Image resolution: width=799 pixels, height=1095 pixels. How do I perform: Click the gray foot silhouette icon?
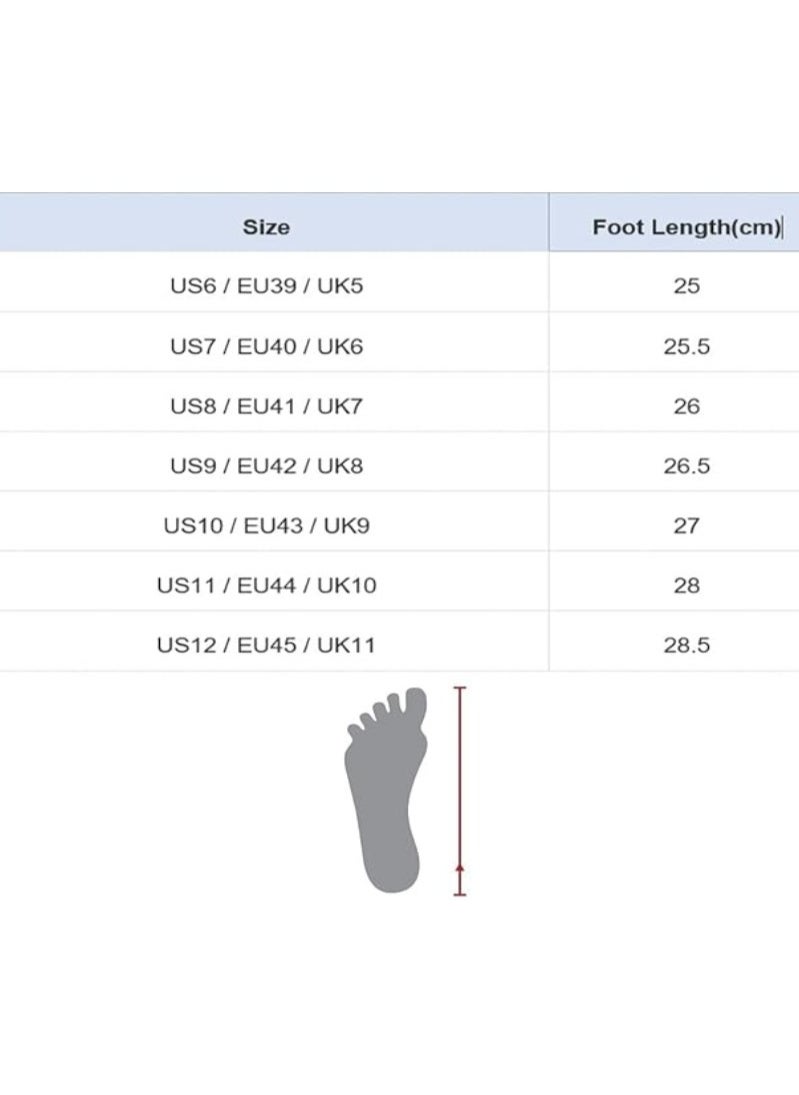(x=386, y=790)
